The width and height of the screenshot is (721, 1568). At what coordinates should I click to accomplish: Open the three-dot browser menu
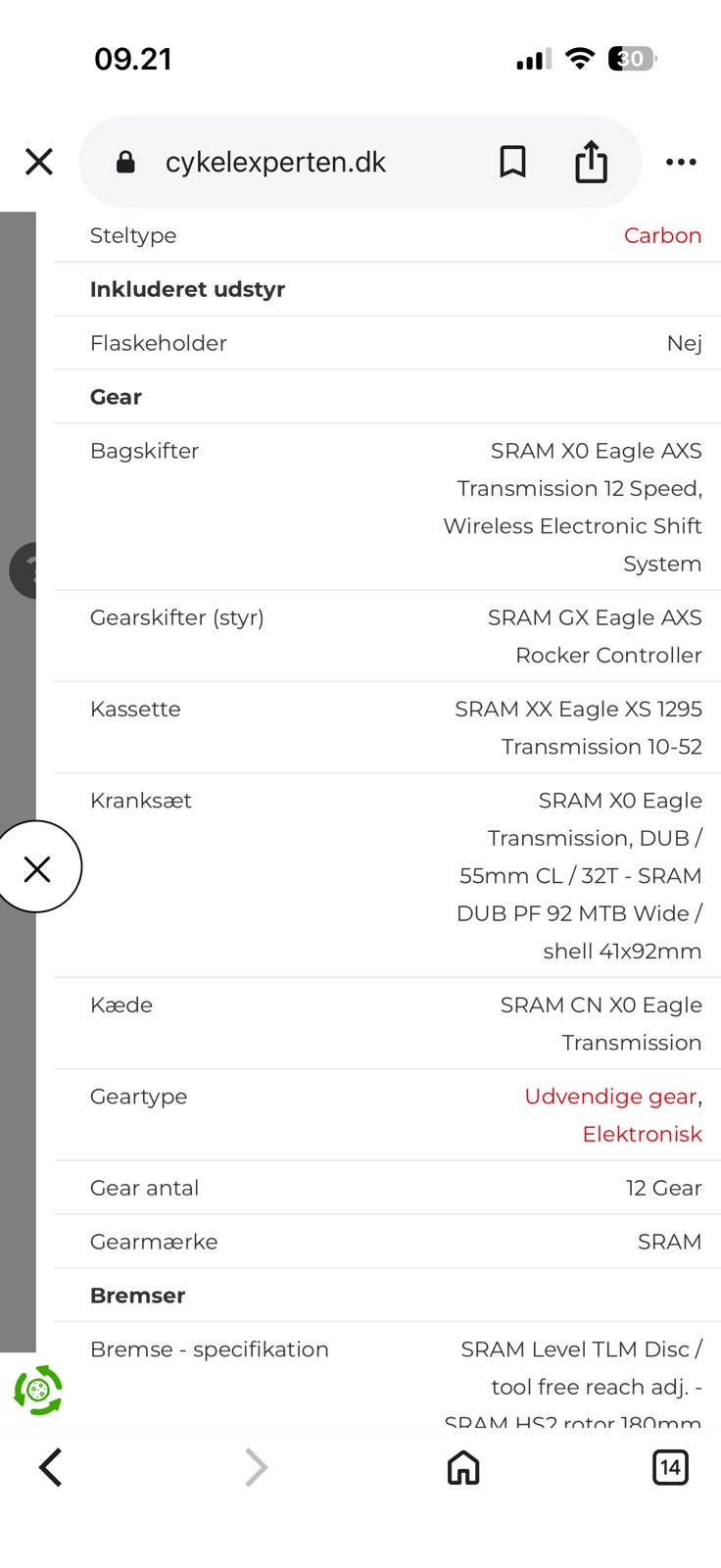(x=681, y=162)
